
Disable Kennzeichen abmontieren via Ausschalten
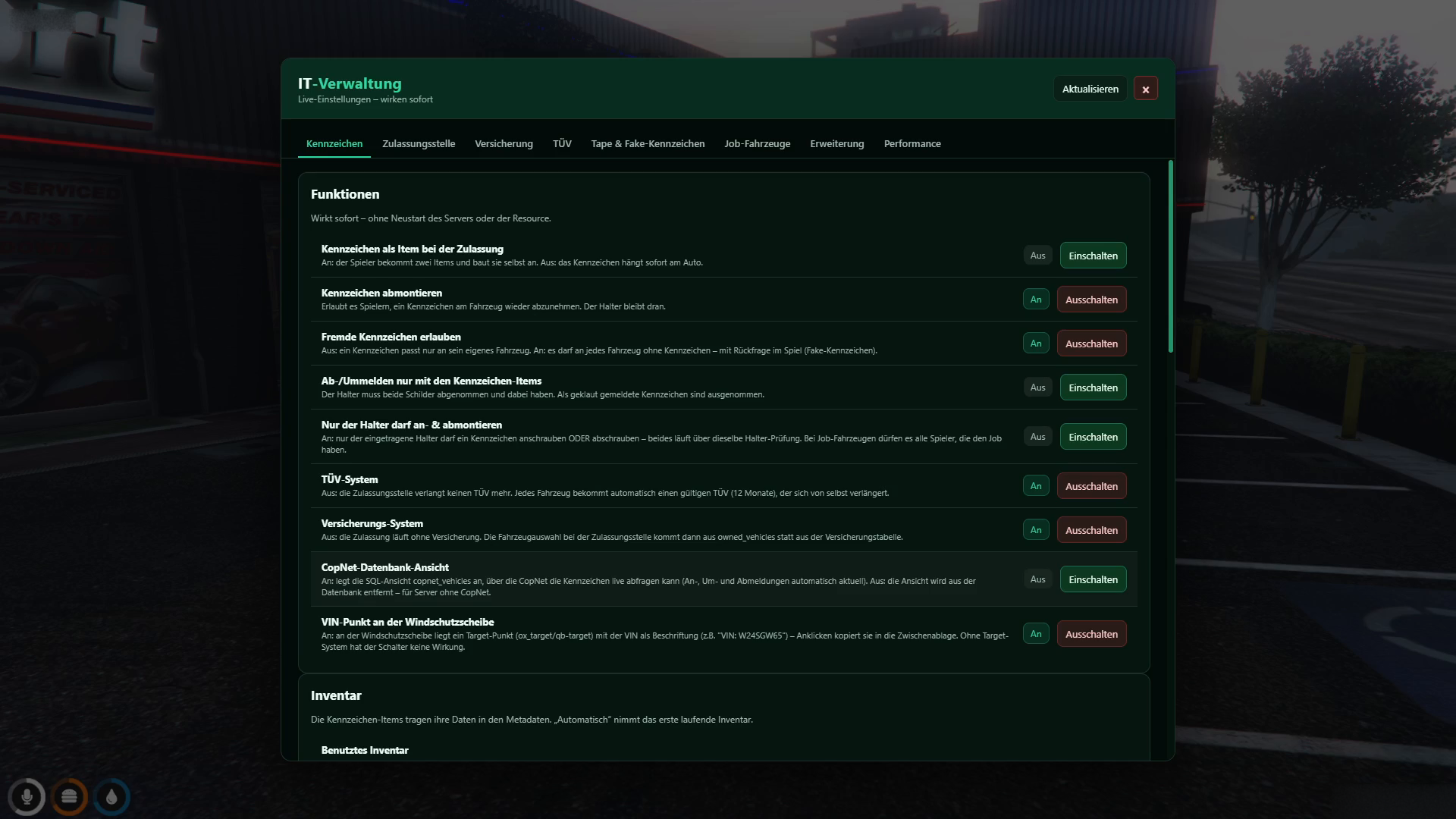pyautogui.click(x=1091, y=300)
